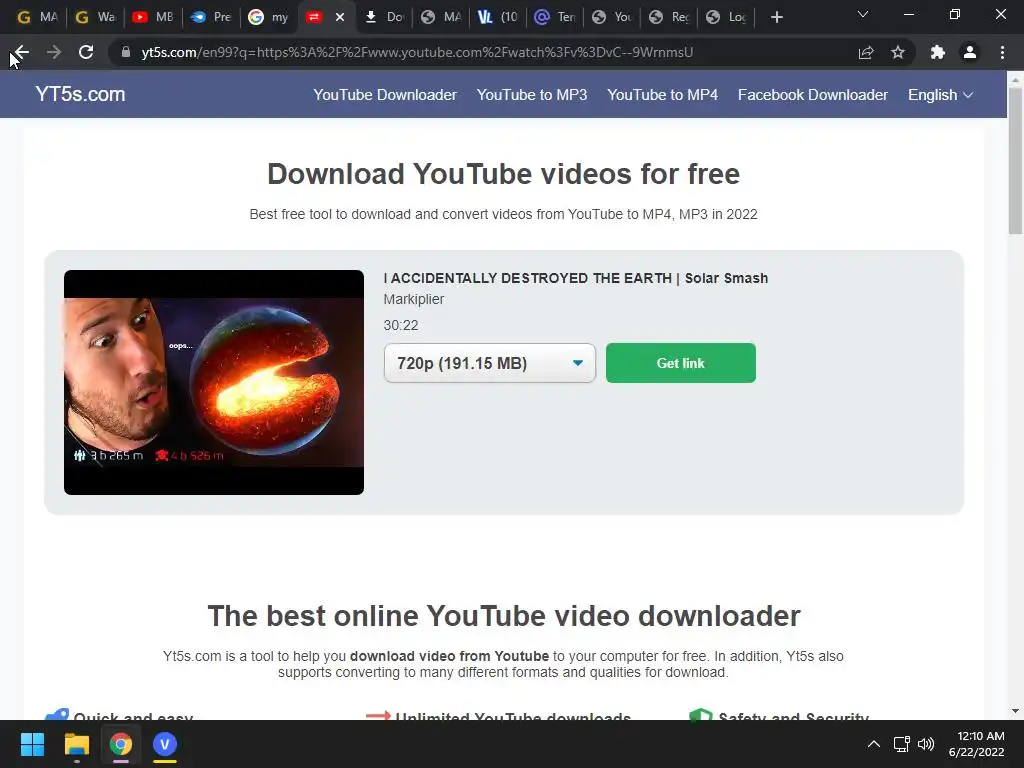Switch to the 'Wa' Google tab
Viewport: 1024px width, 768px height.
point(95,17)
